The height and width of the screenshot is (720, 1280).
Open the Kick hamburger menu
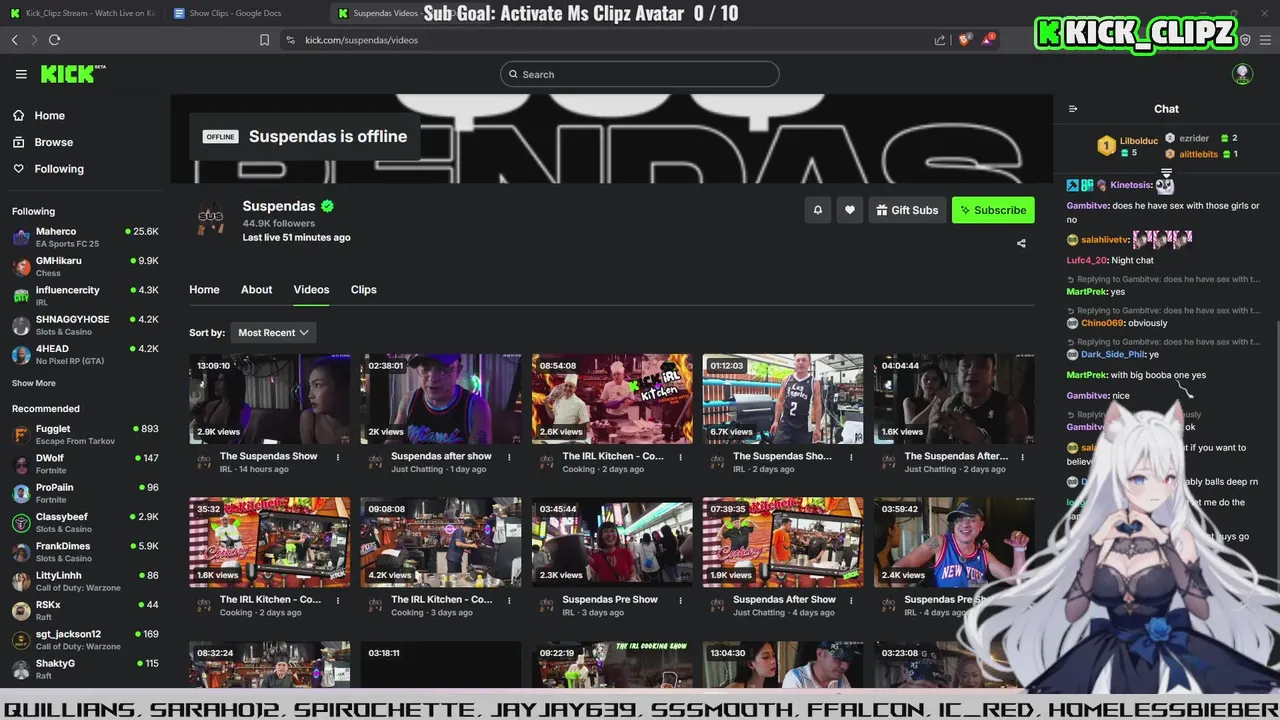(21, 74)
